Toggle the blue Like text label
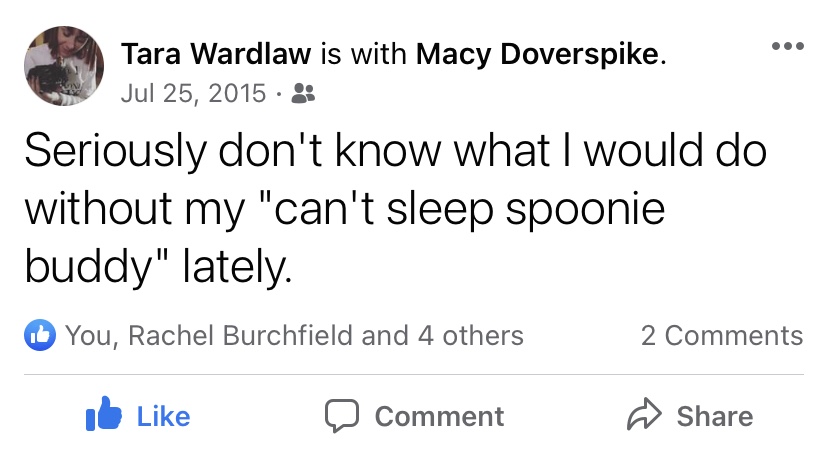 163,416
